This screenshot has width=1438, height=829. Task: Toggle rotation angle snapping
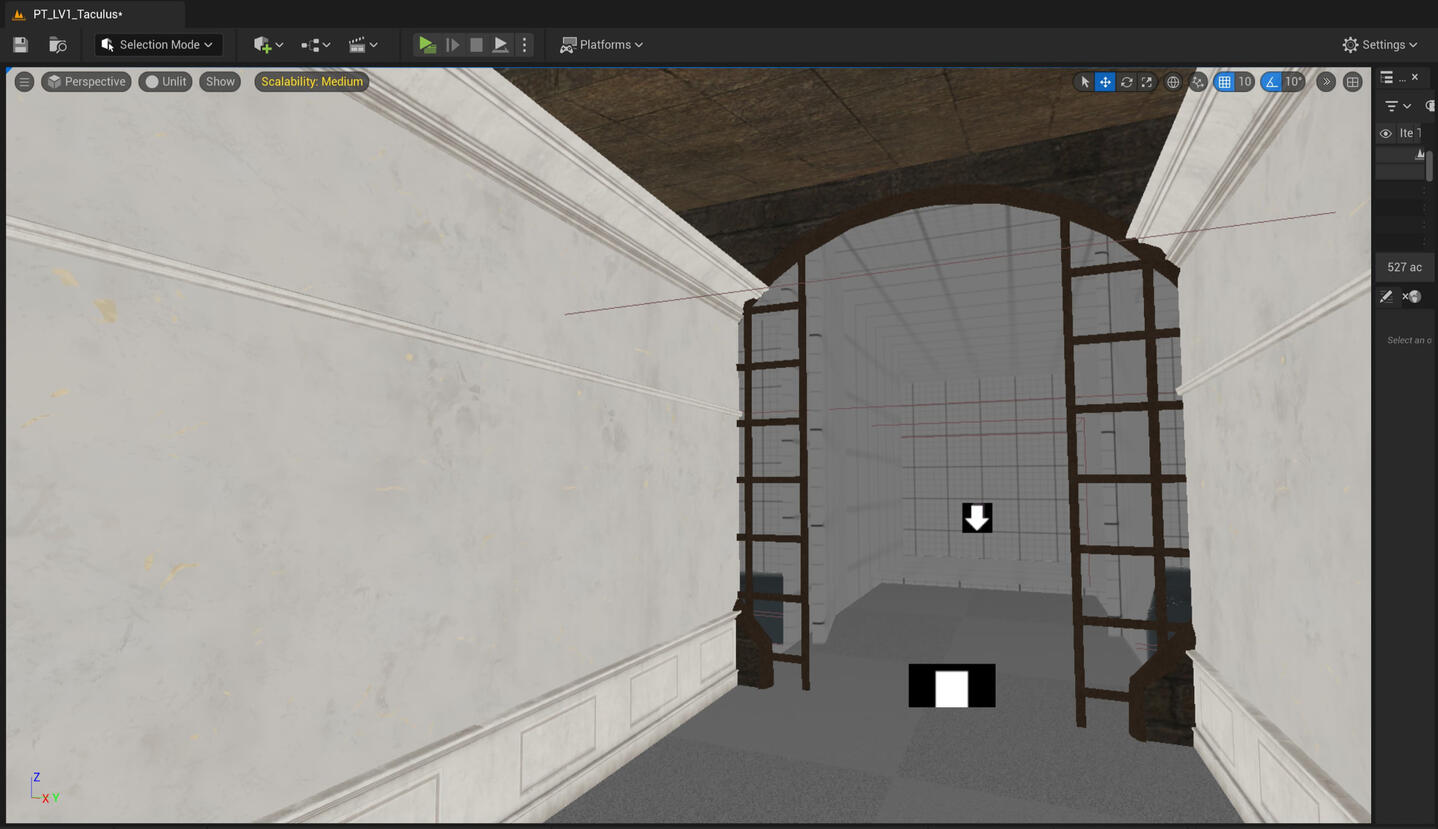(1271, 82)
